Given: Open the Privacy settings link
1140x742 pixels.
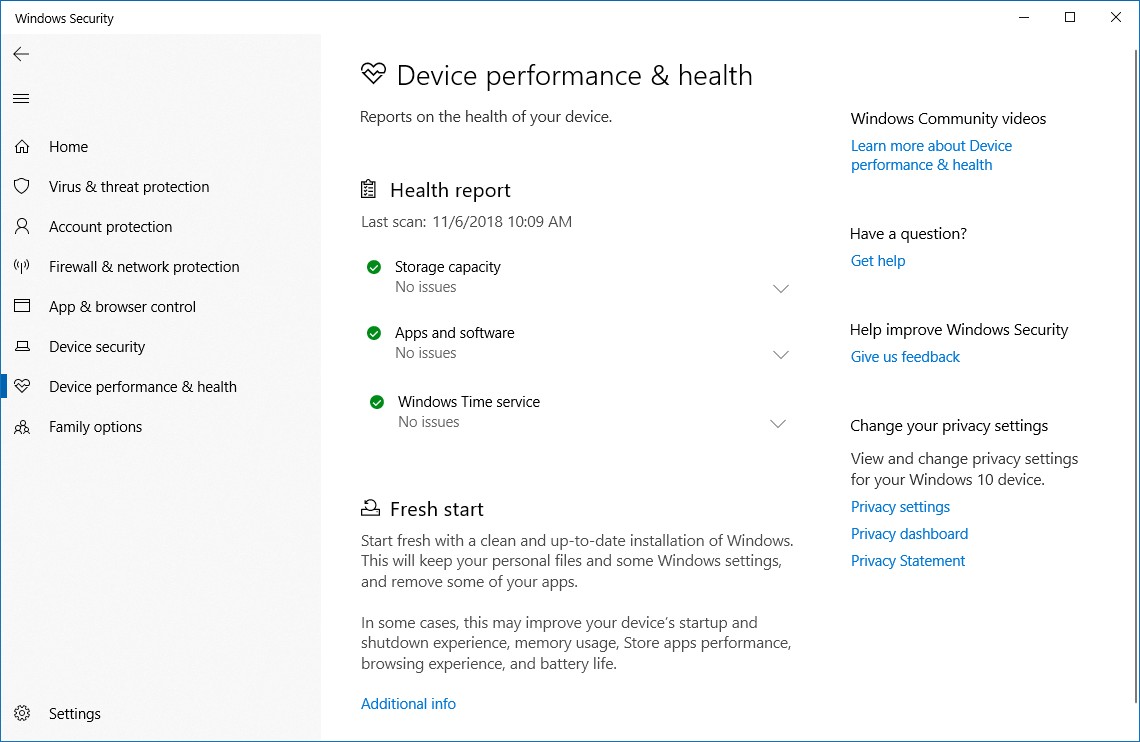Looking at the screenshot, I should tap(900, 507).
